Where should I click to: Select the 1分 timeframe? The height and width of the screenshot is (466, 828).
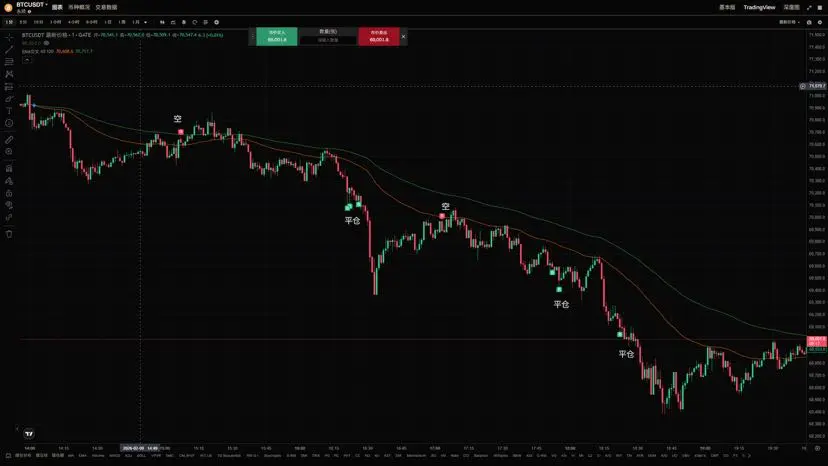click(9, 22)
